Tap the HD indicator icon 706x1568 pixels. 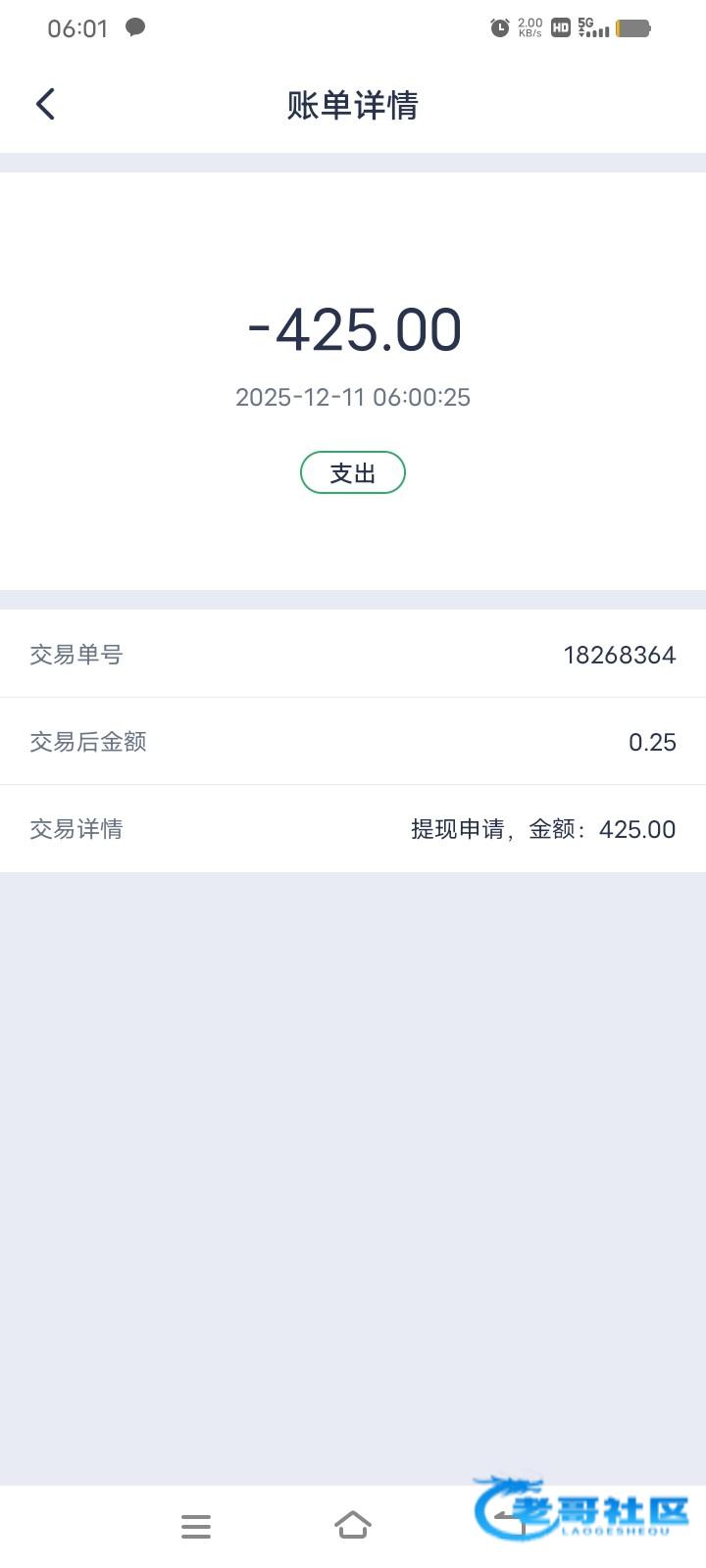(561, 27)
